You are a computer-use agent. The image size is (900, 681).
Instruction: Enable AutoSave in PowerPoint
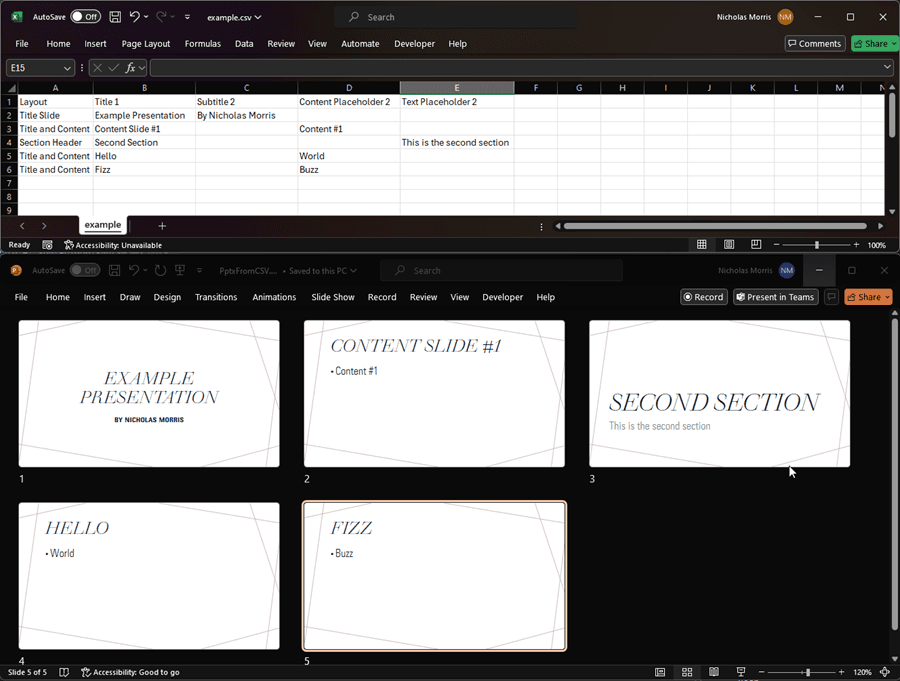point(84,270)
